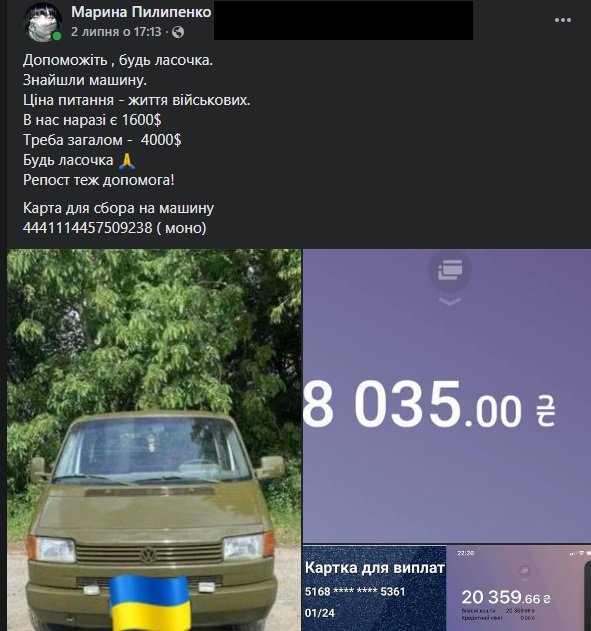Click the Треба загалом - 4000$ line
Screen dimensions: 591x631
pos(102,140)
